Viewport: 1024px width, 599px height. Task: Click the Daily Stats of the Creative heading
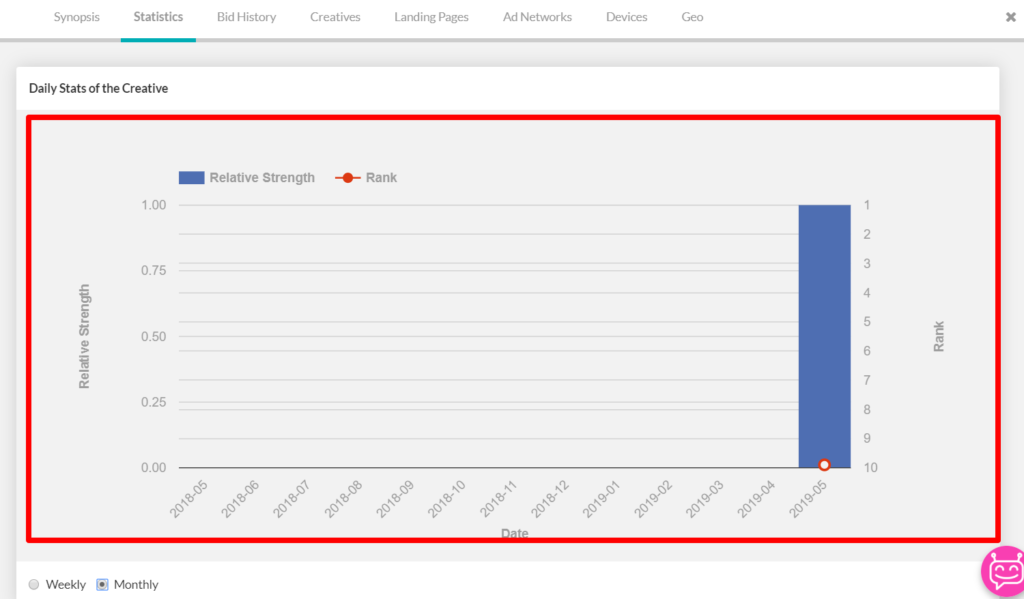coord(98,88)
